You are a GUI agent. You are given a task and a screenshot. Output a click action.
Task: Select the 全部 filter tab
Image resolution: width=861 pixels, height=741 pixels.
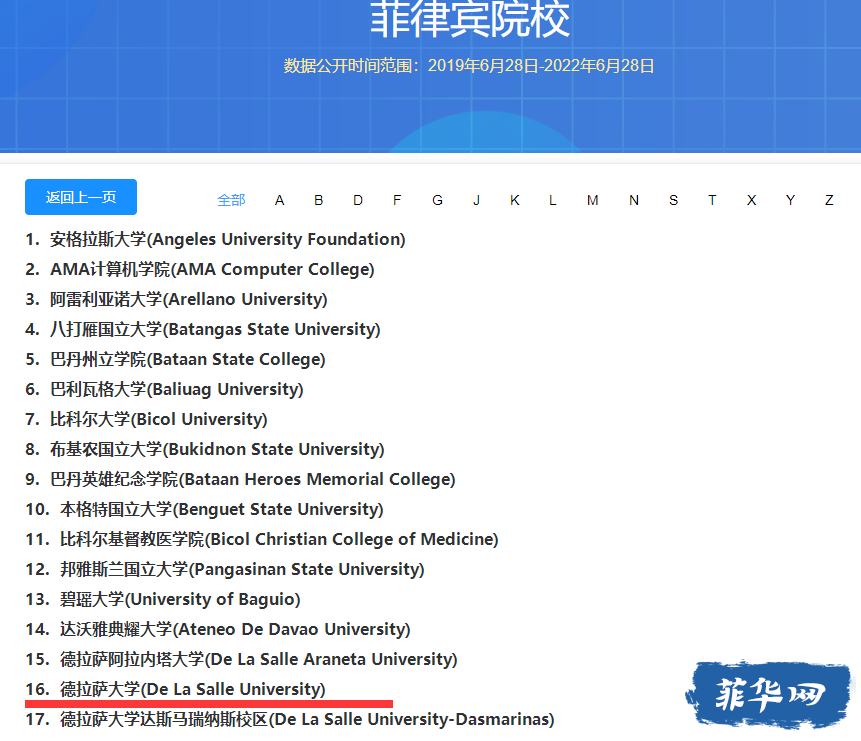click(x=231, y=200)
